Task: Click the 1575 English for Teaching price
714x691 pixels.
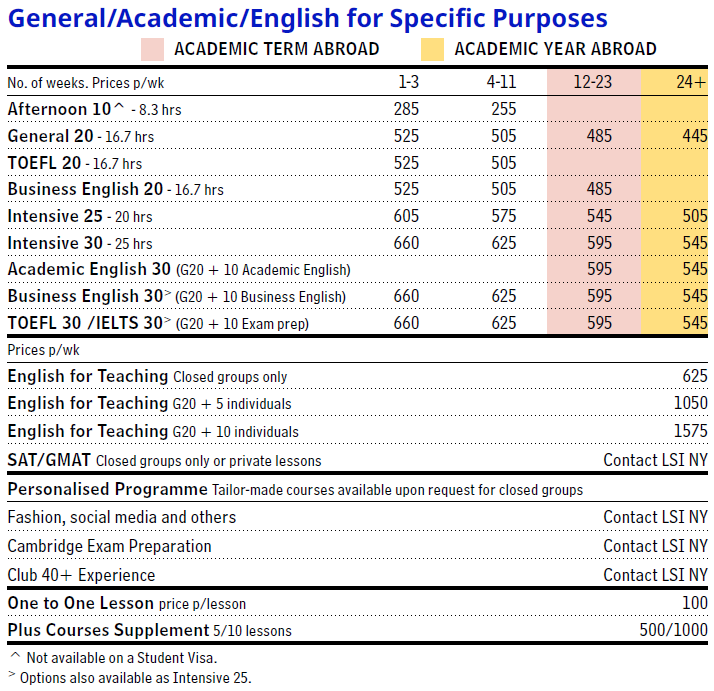Action: pos(689,431)
